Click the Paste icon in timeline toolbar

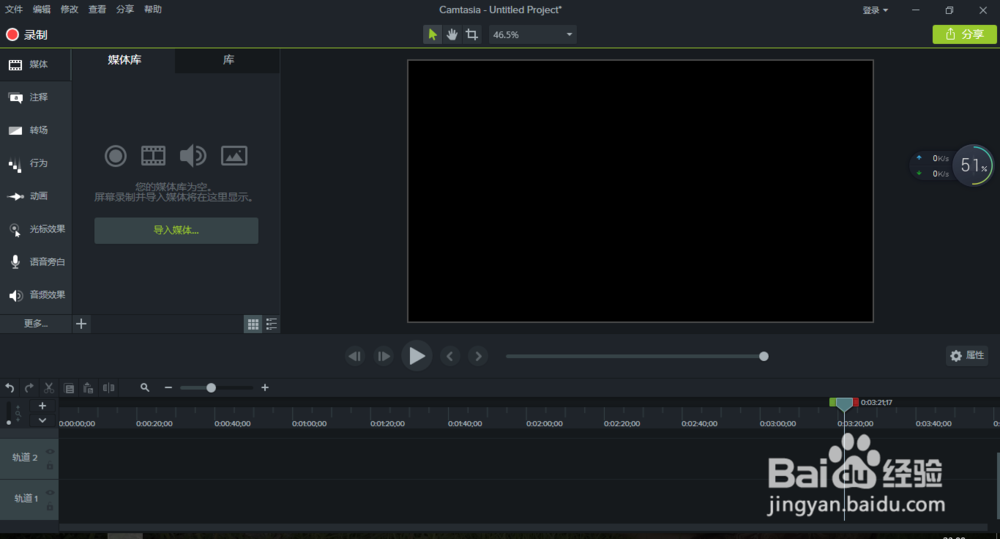click(x=88, y=388)
